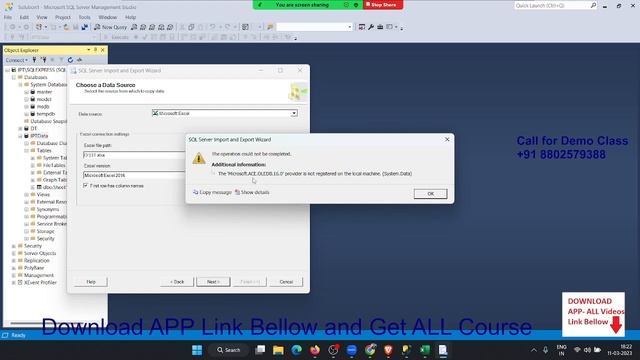This screenshot has width=640, height=360.
Task: Show hidden system tray icons
Action: click(x=533, y=350)
